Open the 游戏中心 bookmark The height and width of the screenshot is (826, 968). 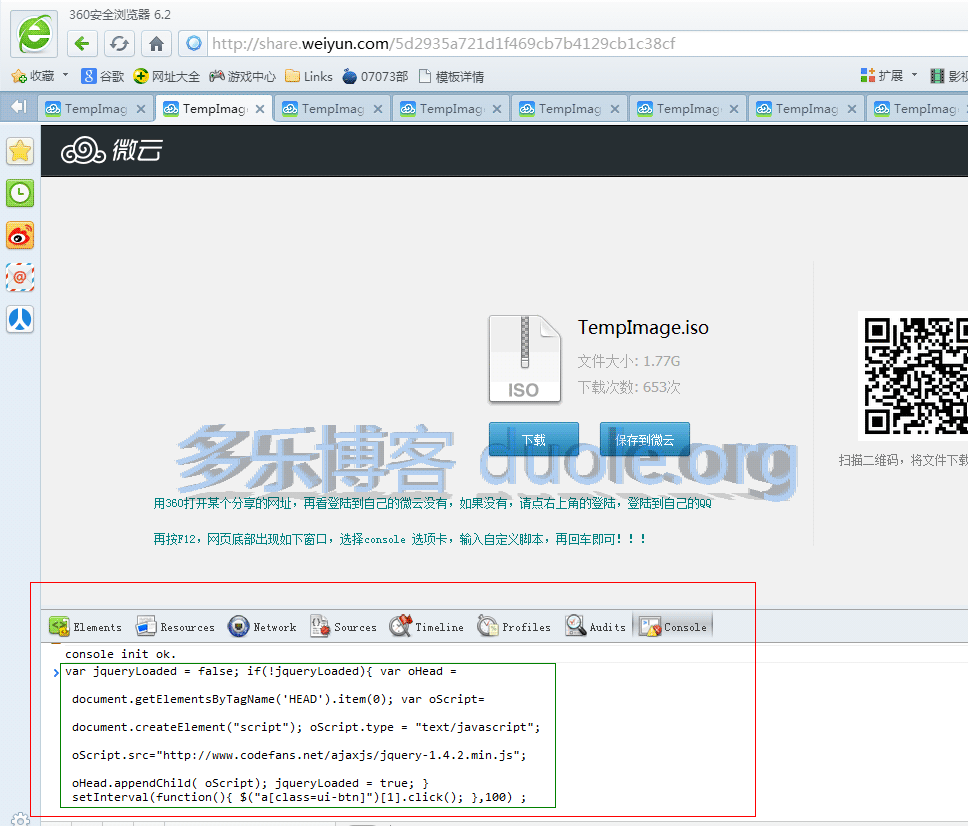(242, 77)
